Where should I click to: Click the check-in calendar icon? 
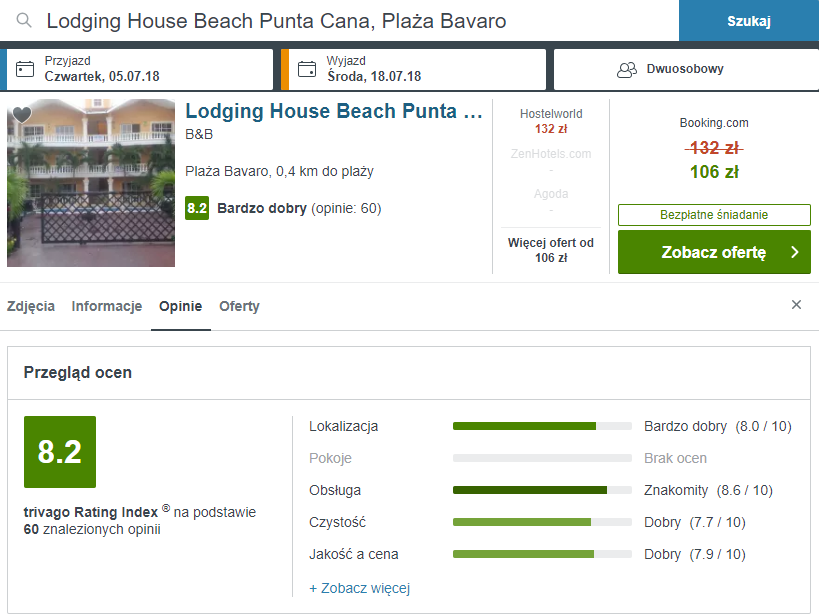(x=25, y=69)
